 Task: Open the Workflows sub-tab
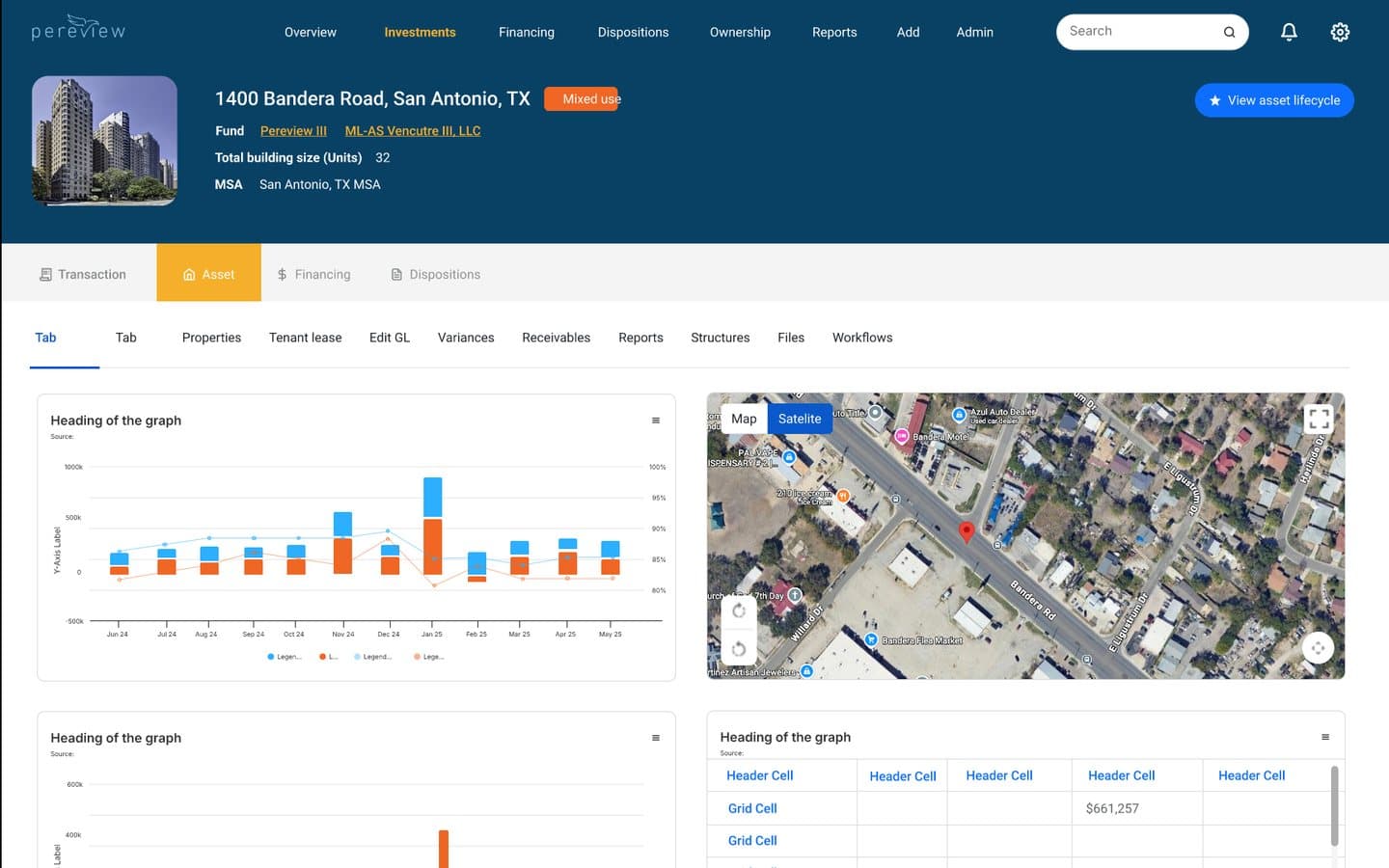pyautogui.click(x=862, y=338)
